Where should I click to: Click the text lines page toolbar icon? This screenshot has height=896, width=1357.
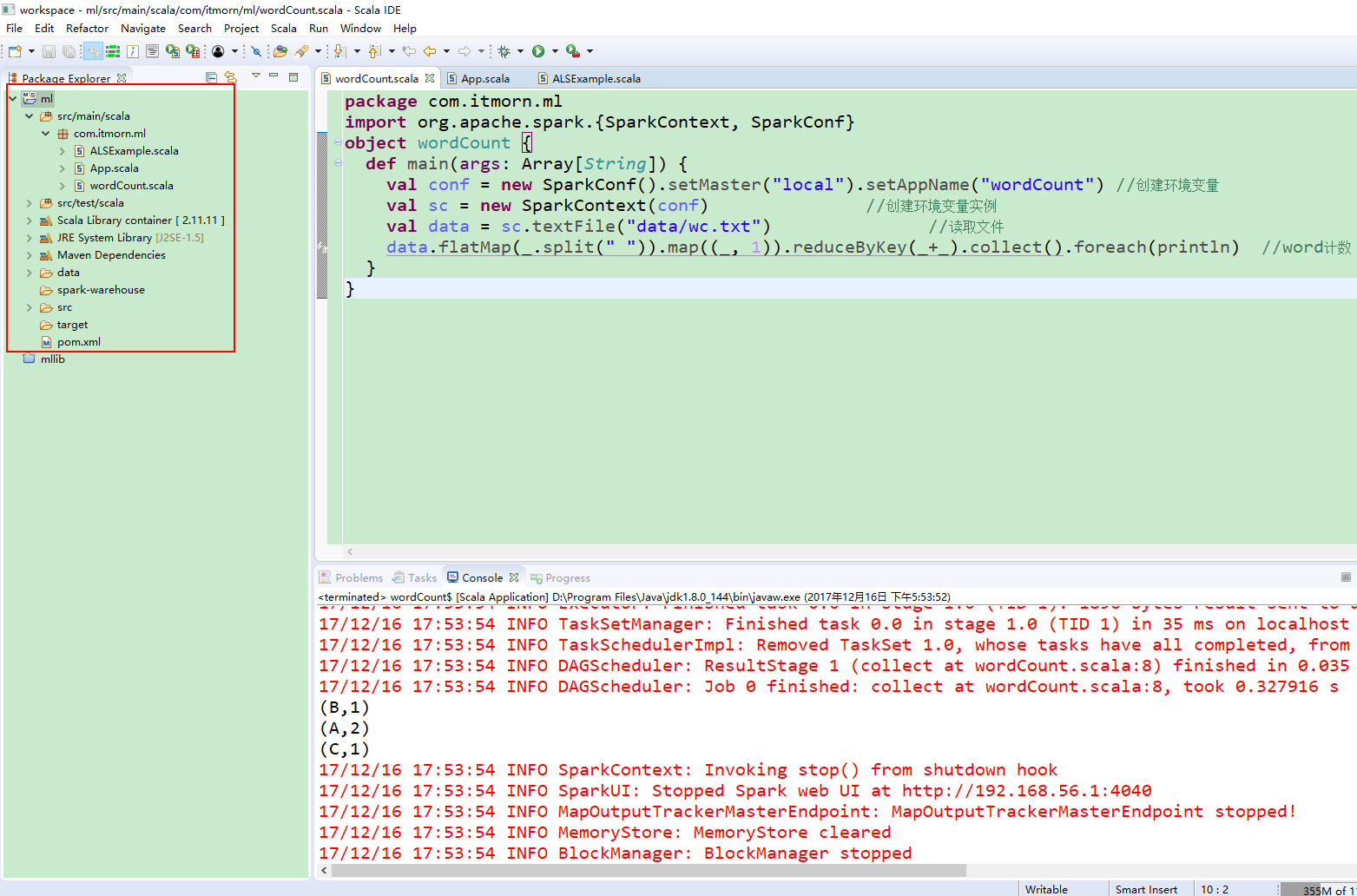152,51
